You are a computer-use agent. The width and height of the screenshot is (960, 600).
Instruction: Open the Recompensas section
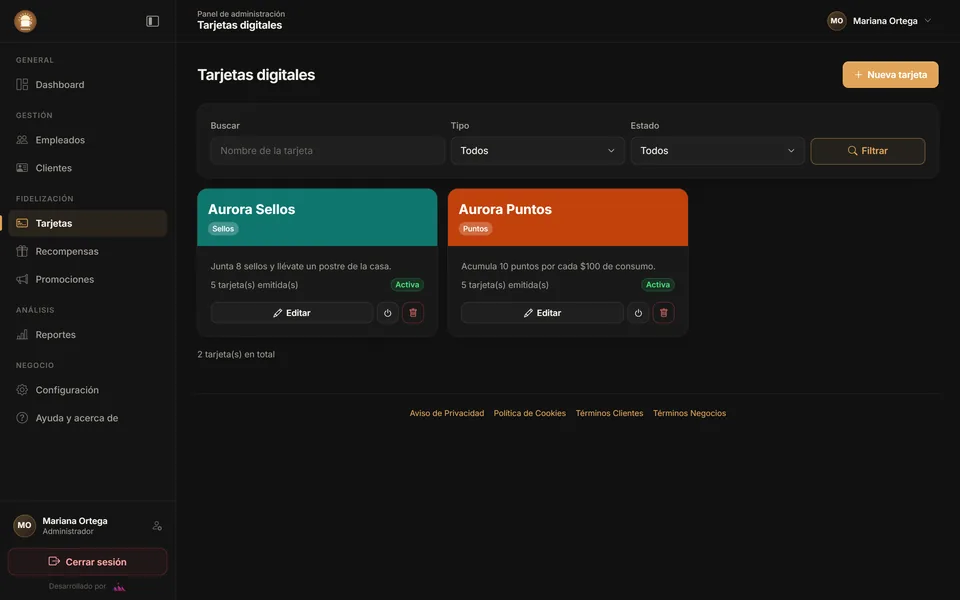point(88,251)
